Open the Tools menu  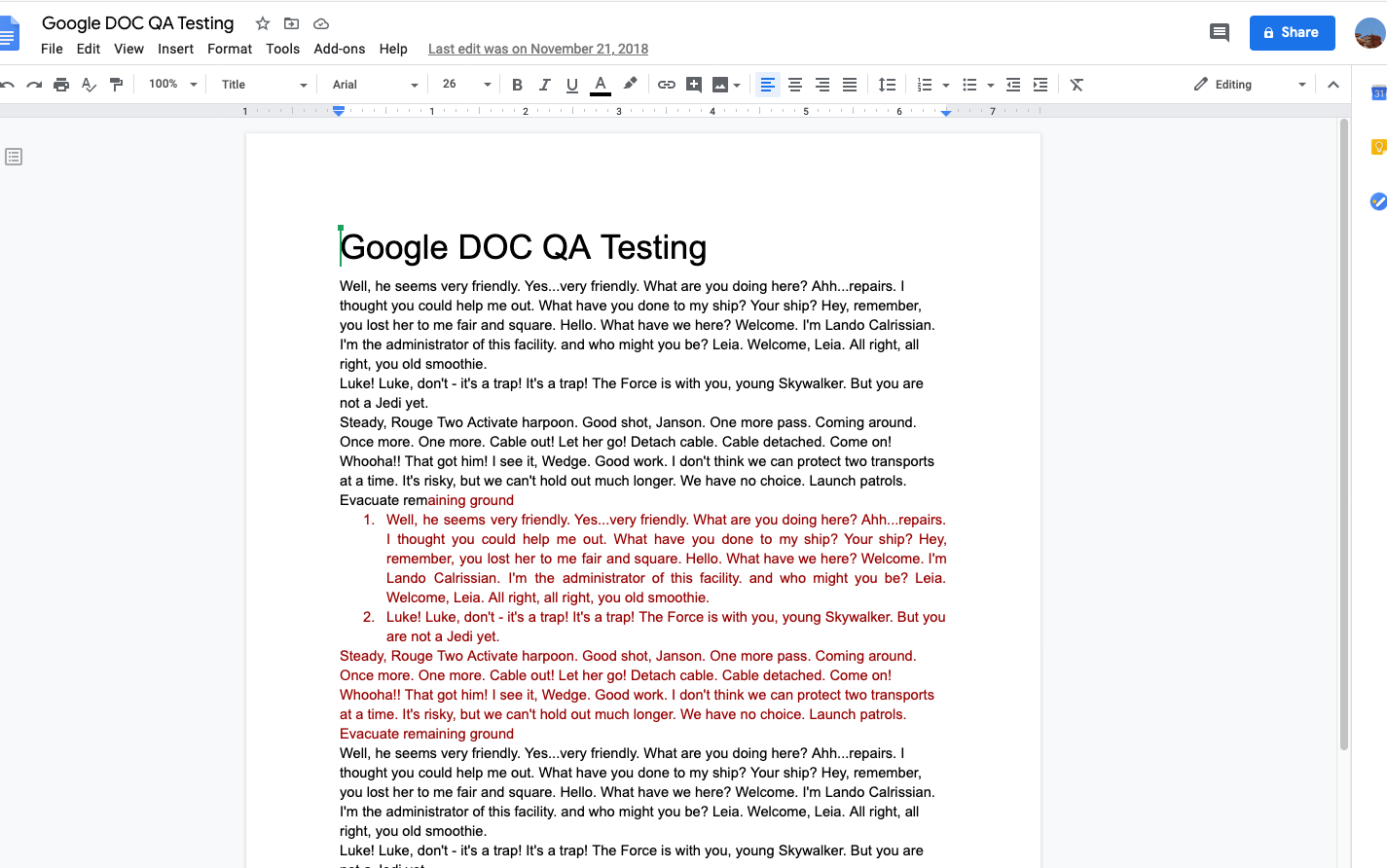tap(282, 49)
